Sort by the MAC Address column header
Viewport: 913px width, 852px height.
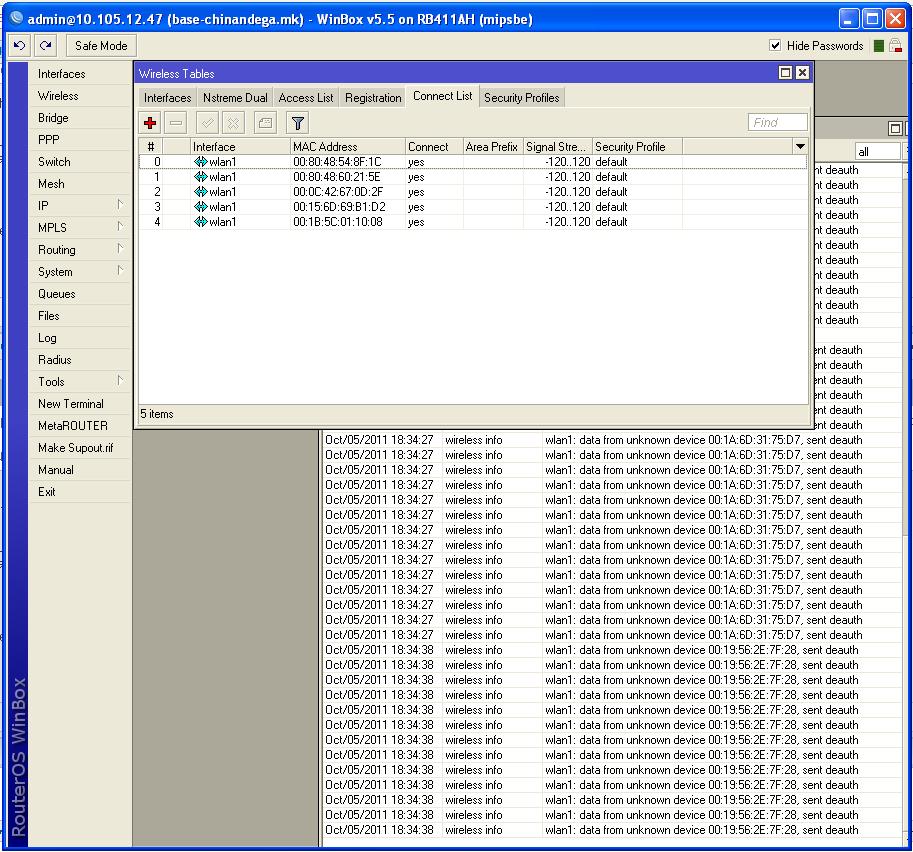(348, 147)
